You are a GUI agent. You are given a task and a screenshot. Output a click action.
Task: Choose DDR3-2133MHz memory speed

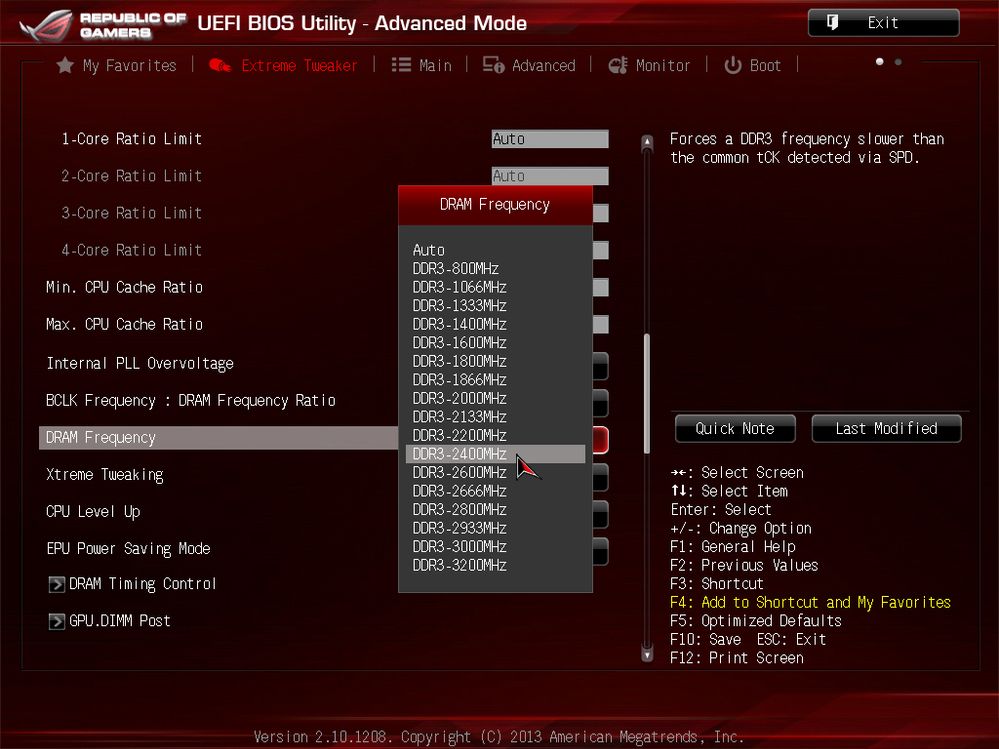(x=460, y=417)
